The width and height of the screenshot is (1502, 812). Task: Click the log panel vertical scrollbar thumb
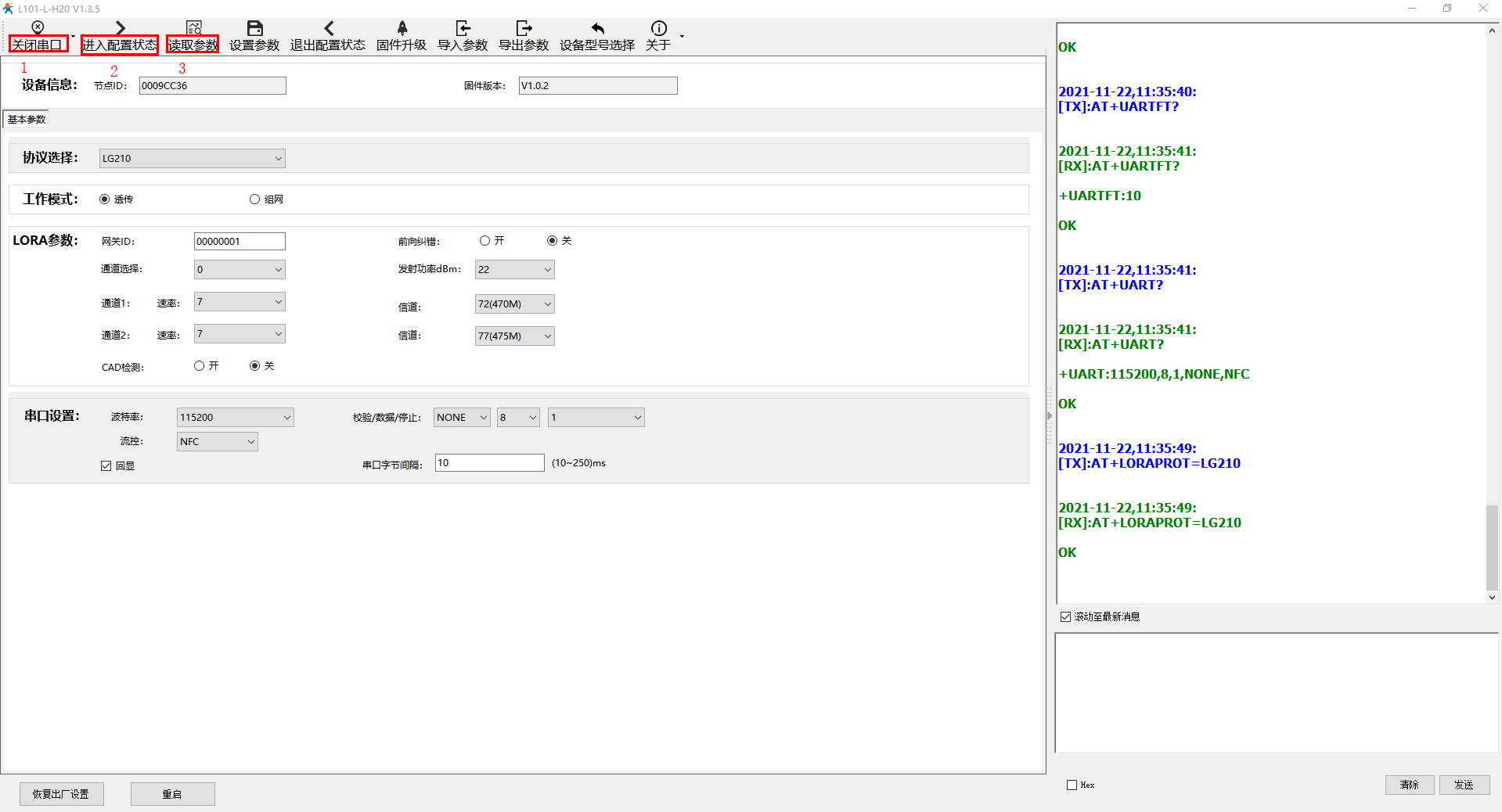[1492, 548]
